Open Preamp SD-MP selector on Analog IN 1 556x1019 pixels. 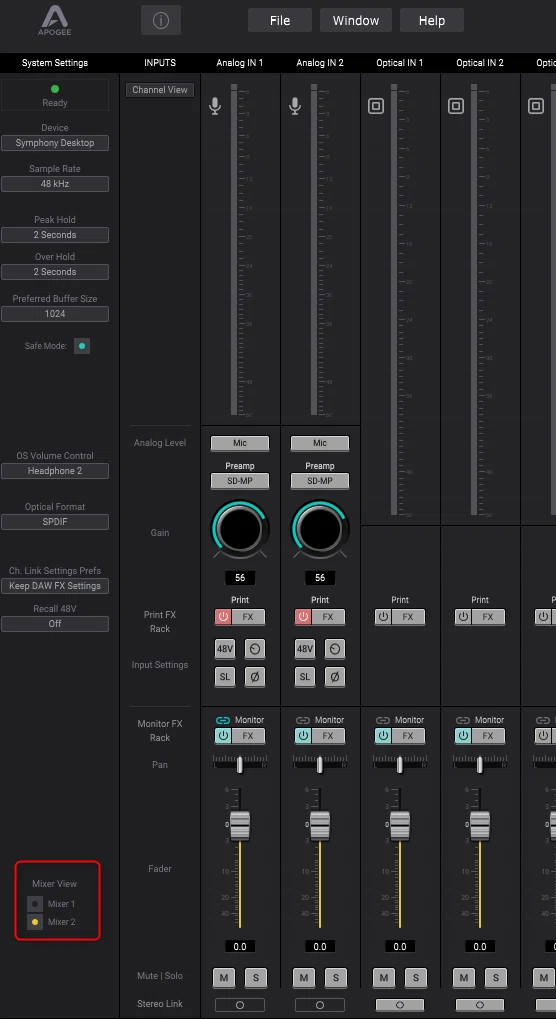click(240, 481)
